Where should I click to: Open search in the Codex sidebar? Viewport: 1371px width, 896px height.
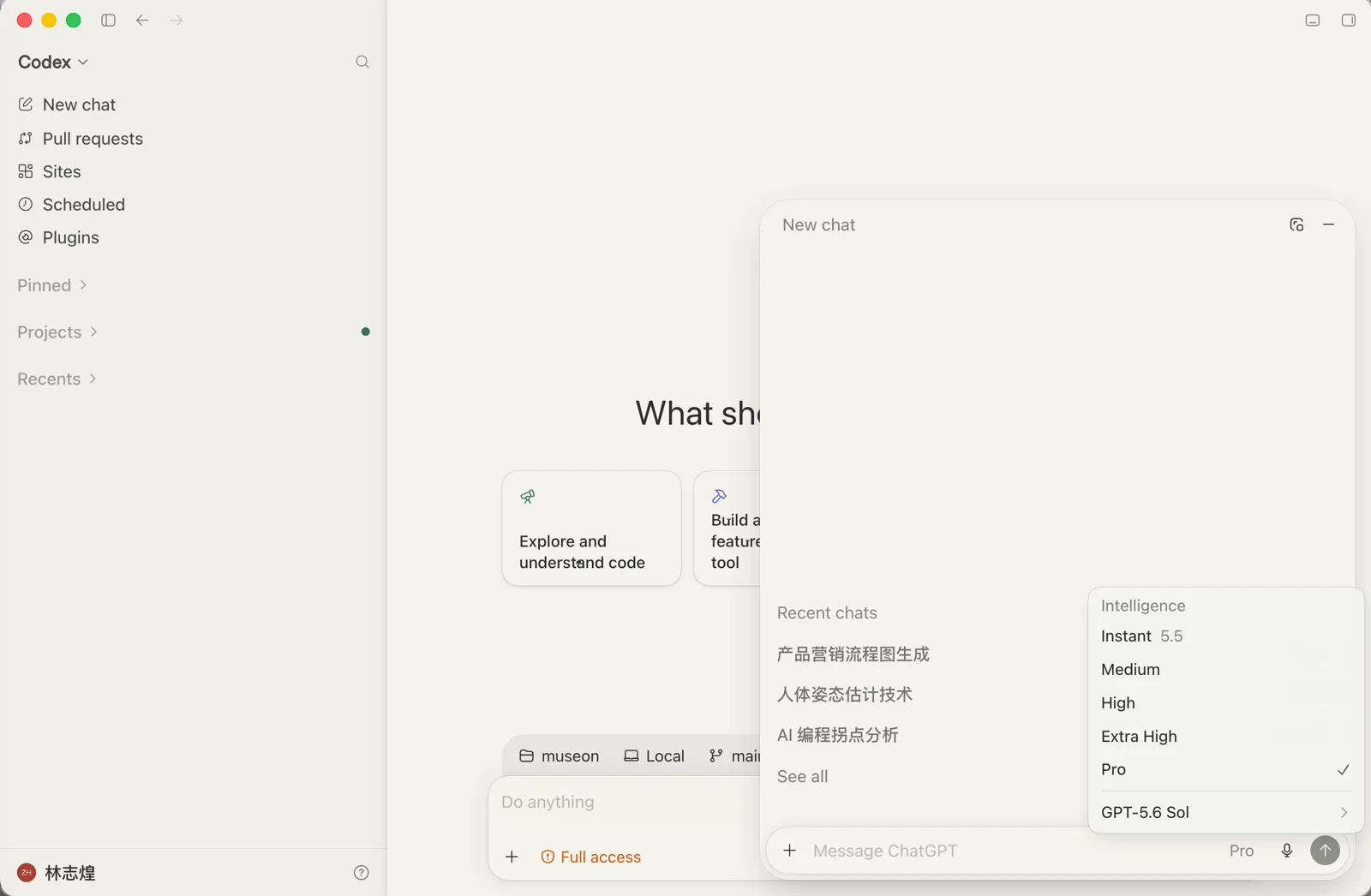(x=362, y=62)
